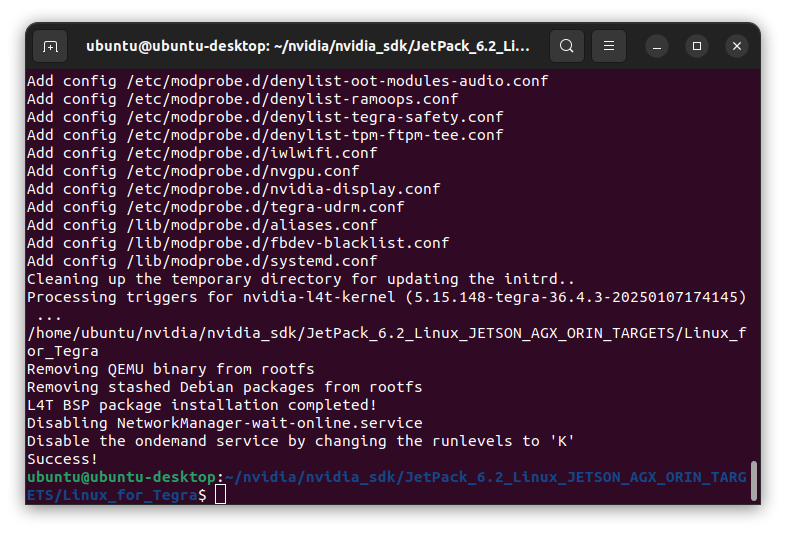
Task: Minimize the terminal window
Action: [657, 47]
